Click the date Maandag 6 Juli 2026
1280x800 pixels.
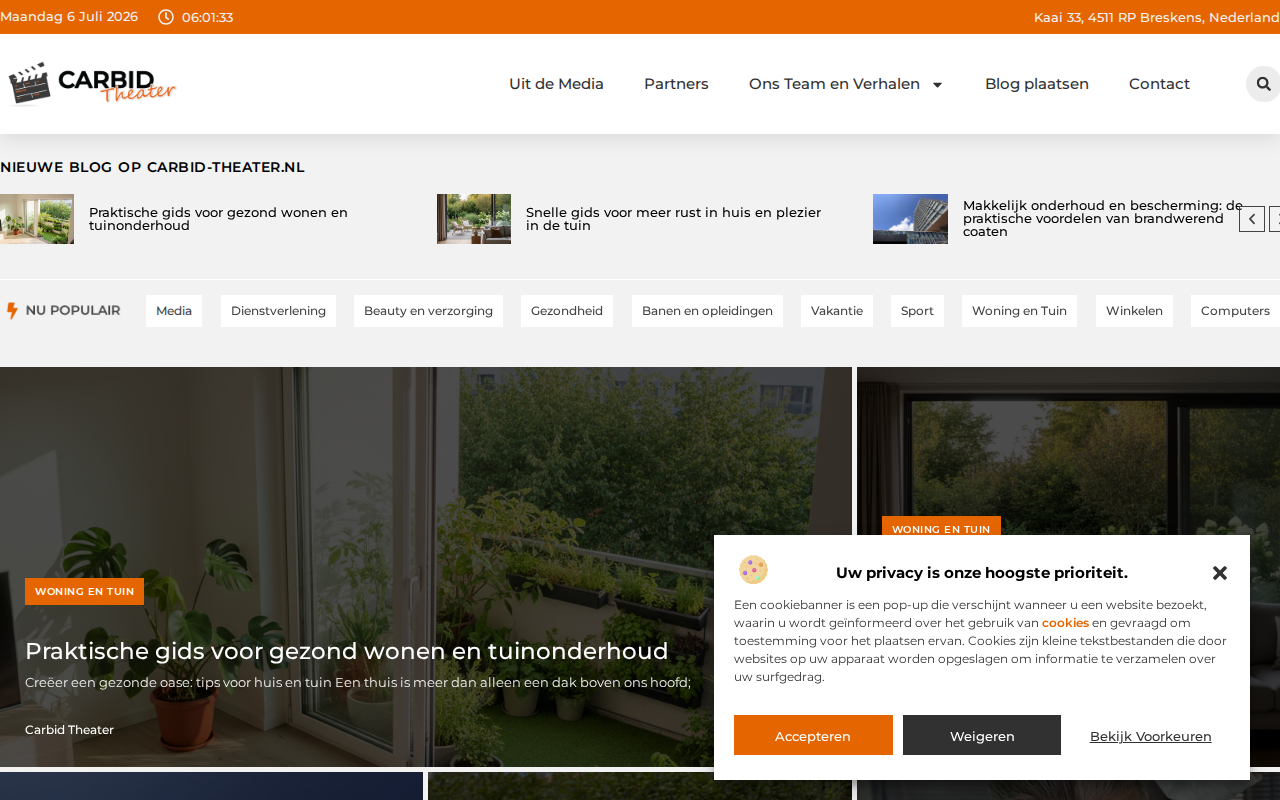pos(69,17)
